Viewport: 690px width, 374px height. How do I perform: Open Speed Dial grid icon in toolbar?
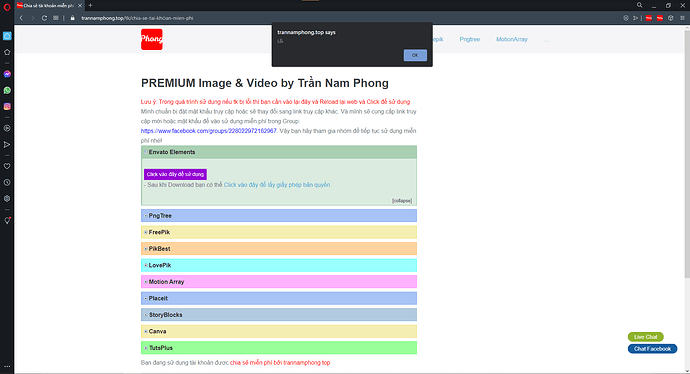pos(56,18)
